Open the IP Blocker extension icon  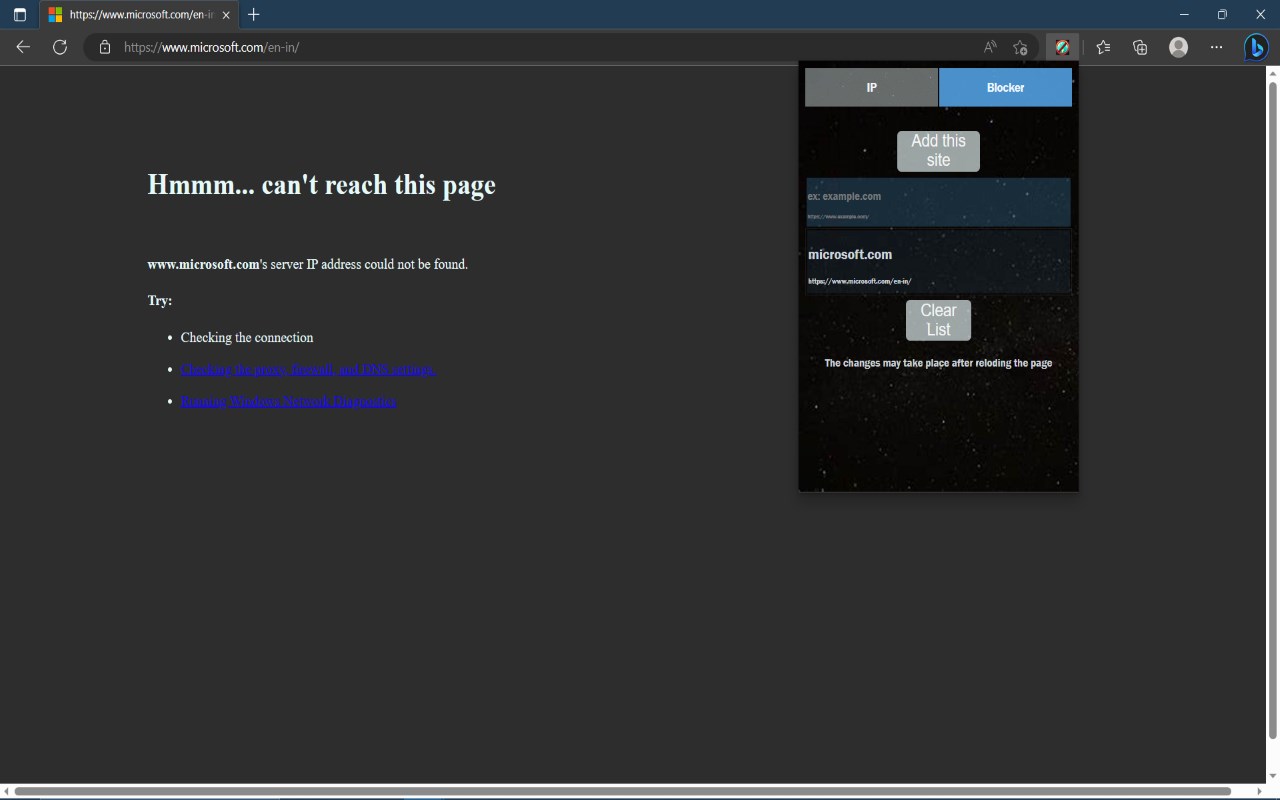coord(1062,47)
